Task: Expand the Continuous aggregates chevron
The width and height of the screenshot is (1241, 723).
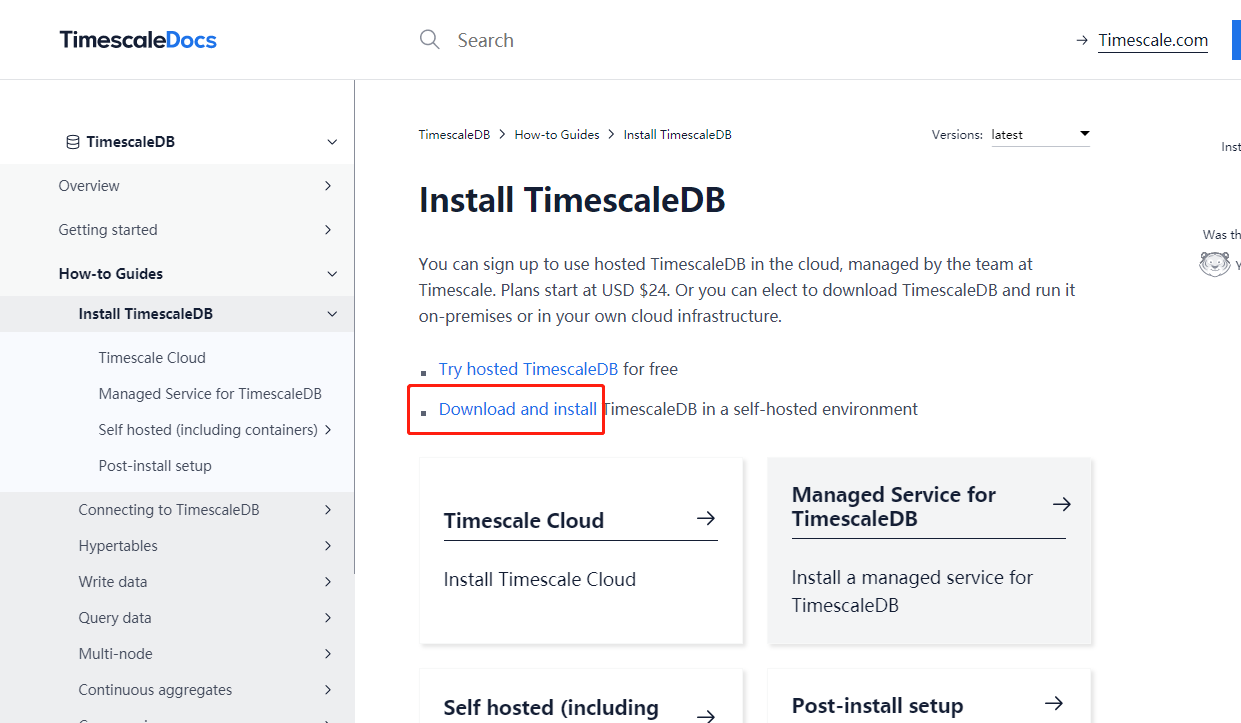Action: click(x=328, y=690)
